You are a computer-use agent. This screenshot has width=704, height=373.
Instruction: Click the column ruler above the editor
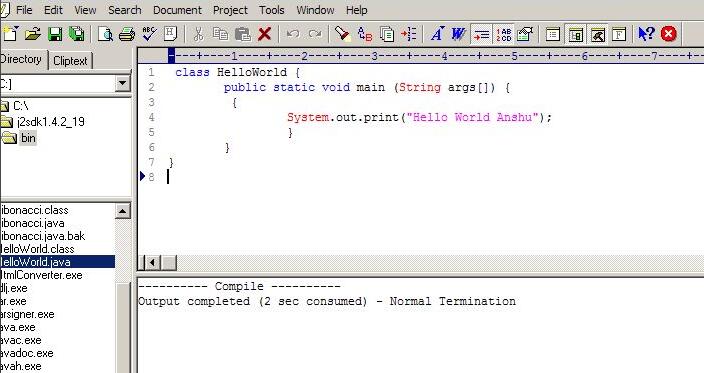[421, 56]
